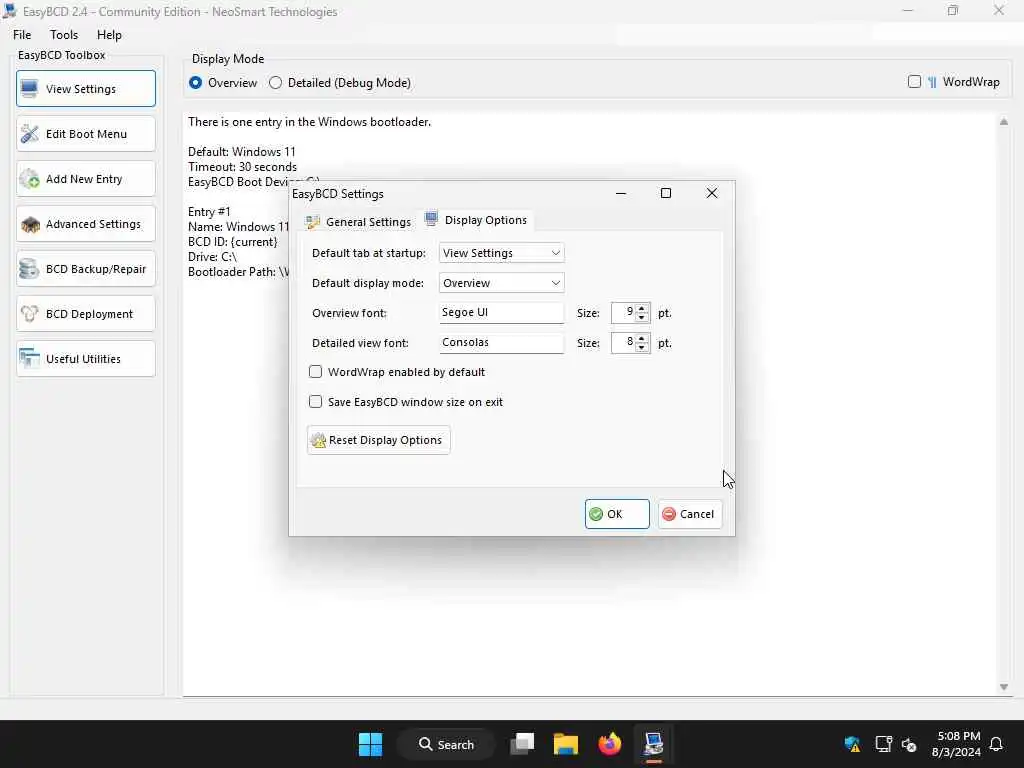1024x768 pixels.
Task: Click the main window scrollbar down arrow
Action: click(x=1004, y=687)
